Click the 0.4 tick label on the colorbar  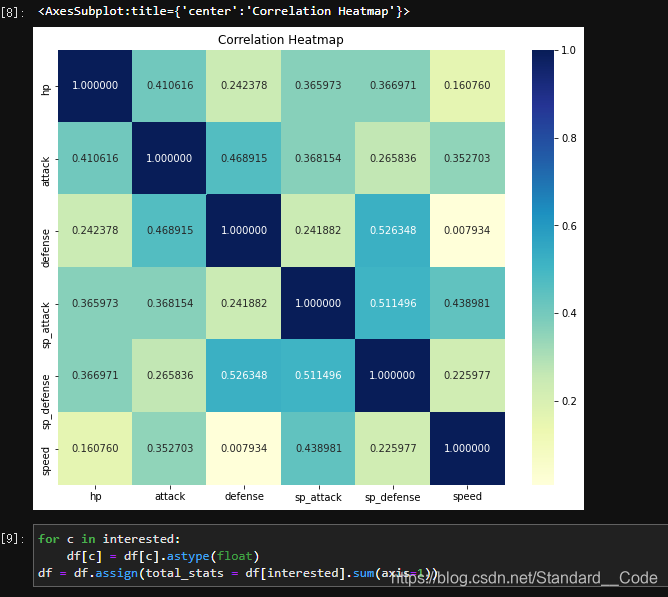[569, 313]
